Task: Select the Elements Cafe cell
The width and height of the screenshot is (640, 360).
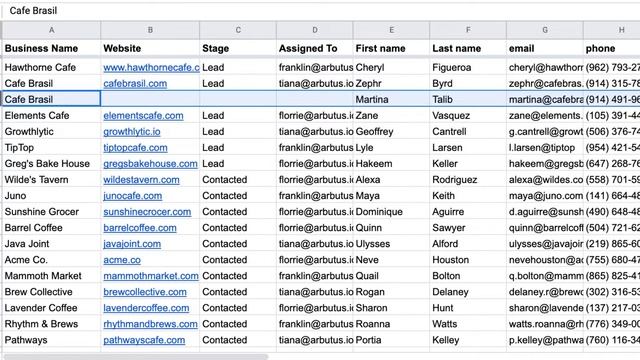Action: (51, 116)
